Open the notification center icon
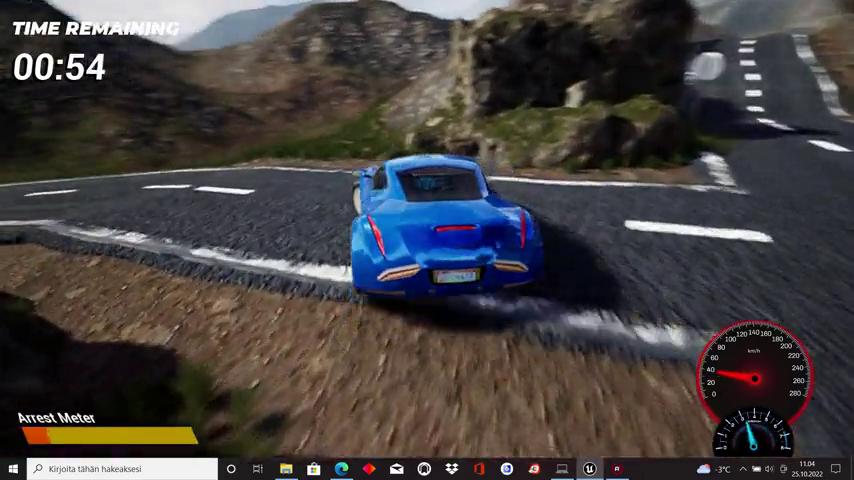Screen dimensions: 854x480 click(x=836, y=469)
